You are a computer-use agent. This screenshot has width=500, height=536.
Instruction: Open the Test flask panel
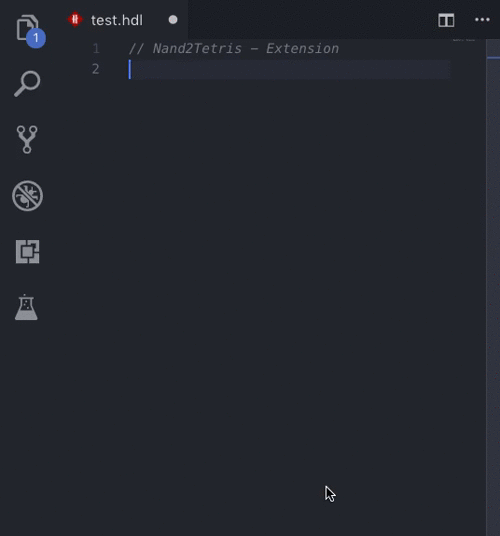point(26,307)
